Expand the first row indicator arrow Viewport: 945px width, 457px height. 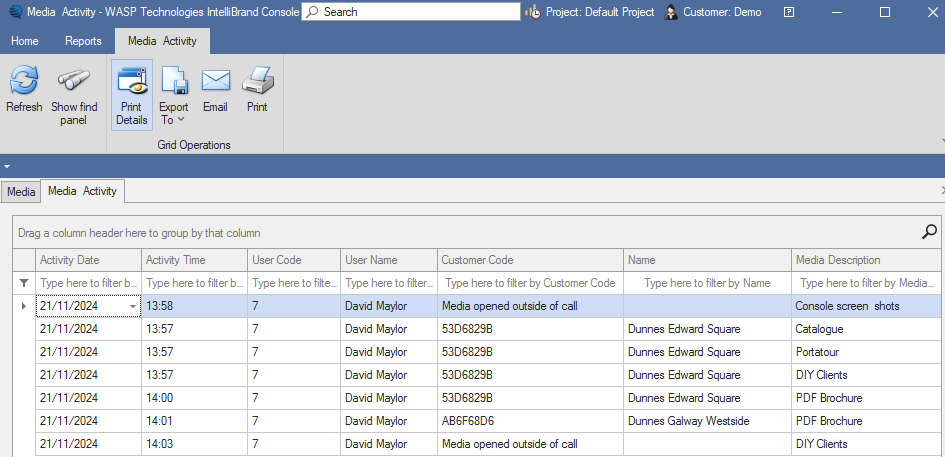point(24,306)
